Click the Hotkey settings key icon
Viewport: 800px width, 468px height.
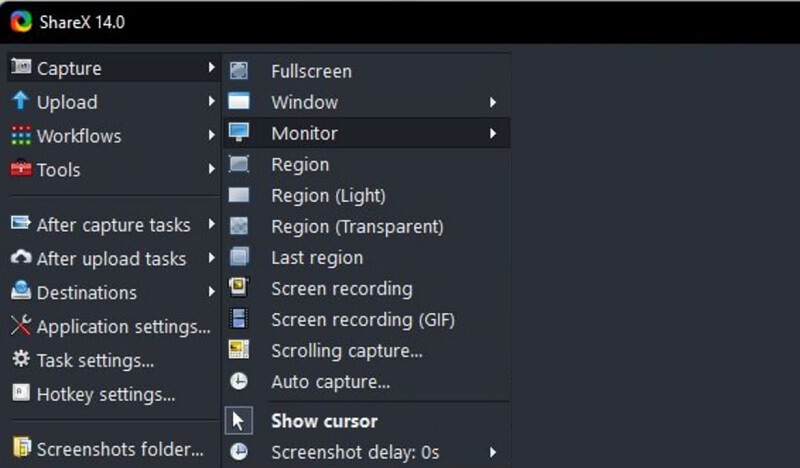coord(21,392)
